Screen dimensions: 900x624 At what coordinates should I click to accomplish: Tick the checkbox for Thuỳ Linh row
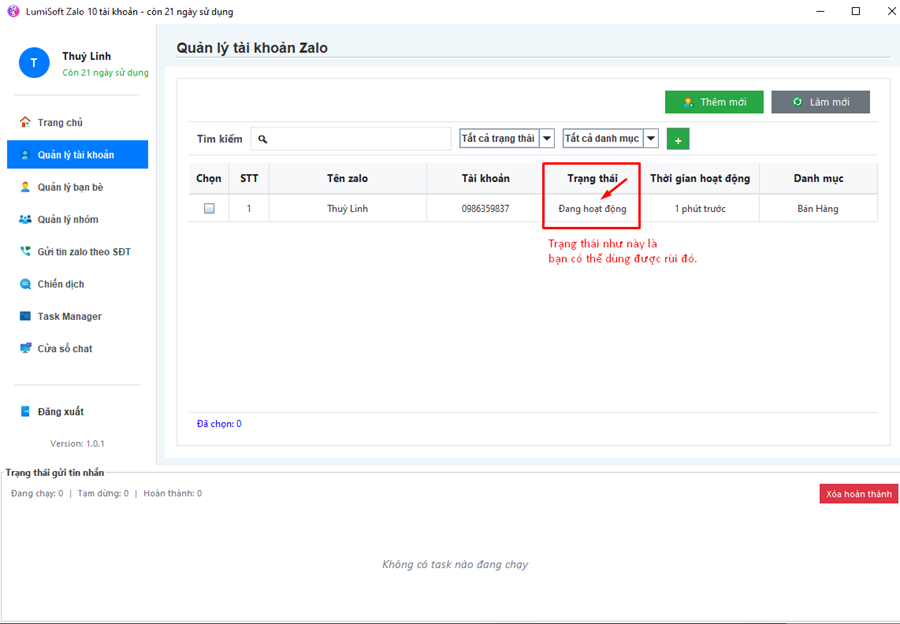coord(209,209)
